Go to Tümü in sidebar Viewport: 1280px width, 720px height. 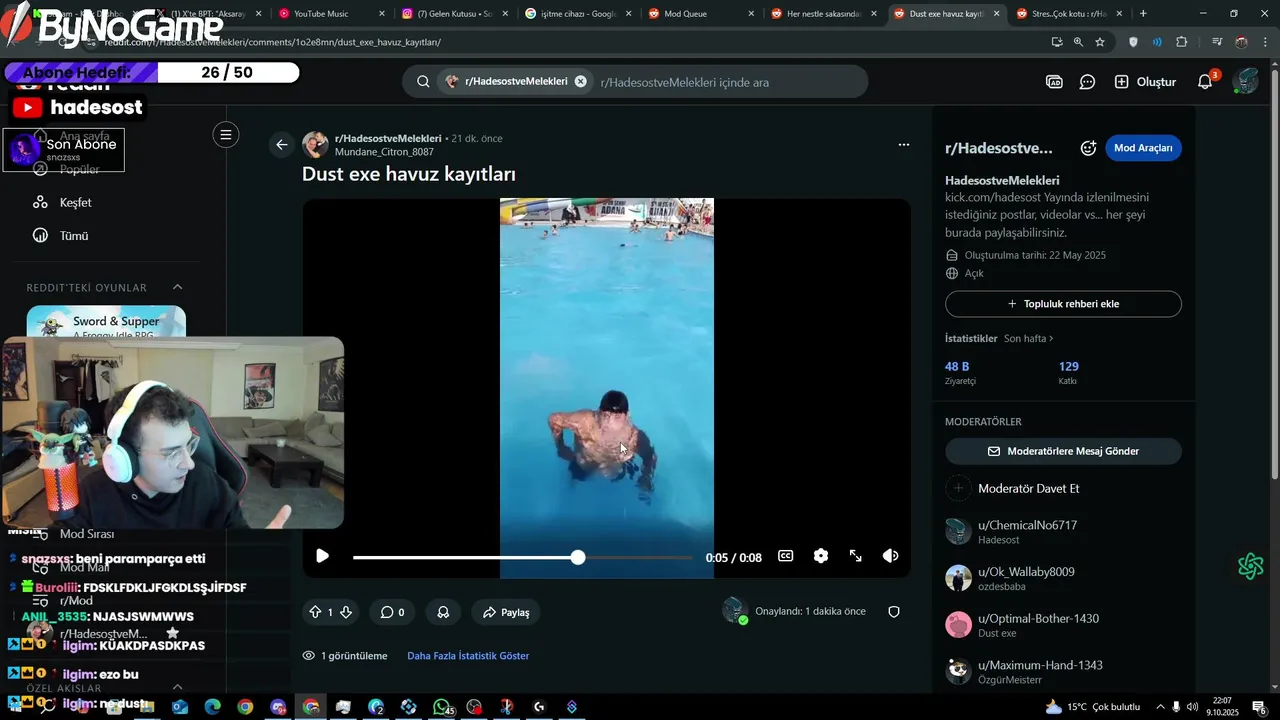click(x=74, y=236)
